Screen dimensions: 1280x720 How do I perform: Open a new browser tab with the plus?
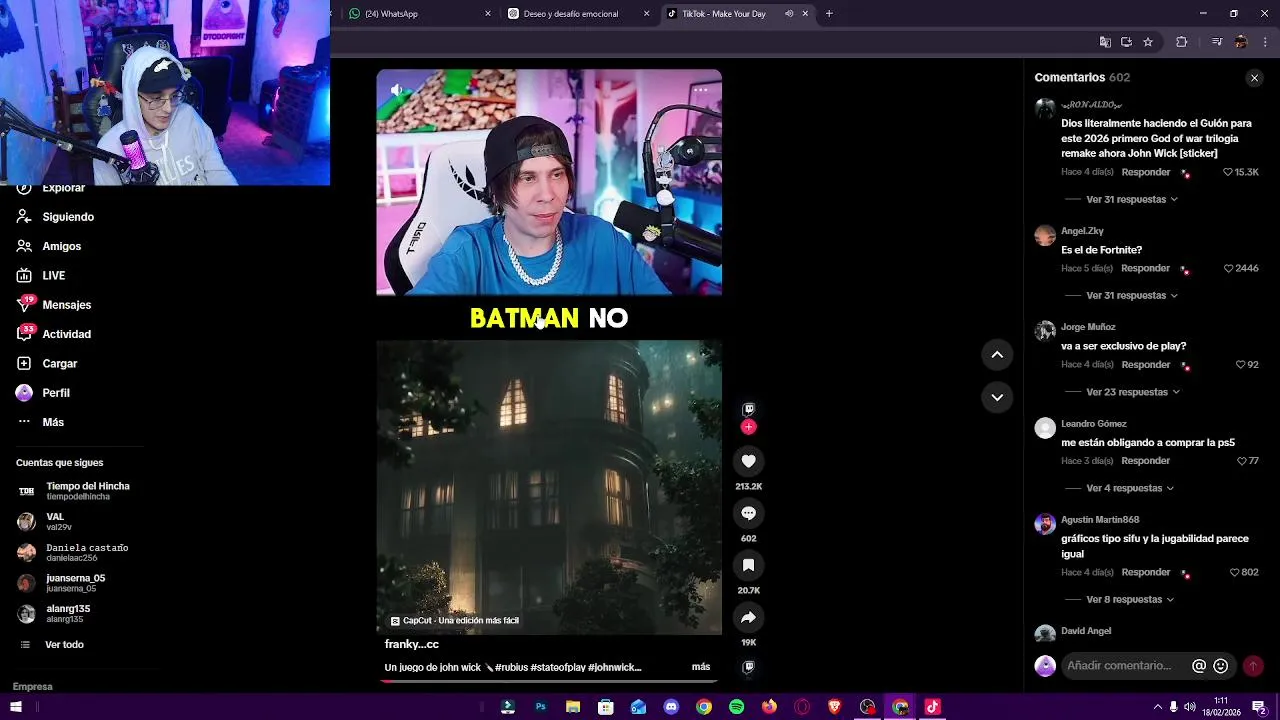[x=829, y=14]
